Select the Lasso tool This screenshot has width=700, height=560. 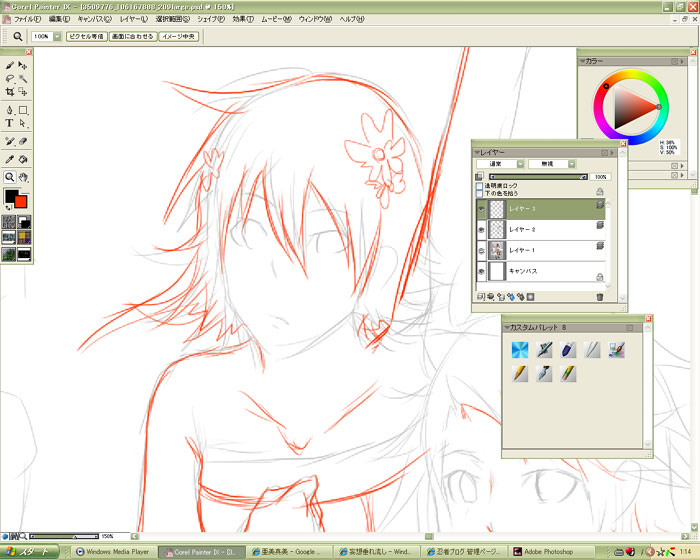10,79
